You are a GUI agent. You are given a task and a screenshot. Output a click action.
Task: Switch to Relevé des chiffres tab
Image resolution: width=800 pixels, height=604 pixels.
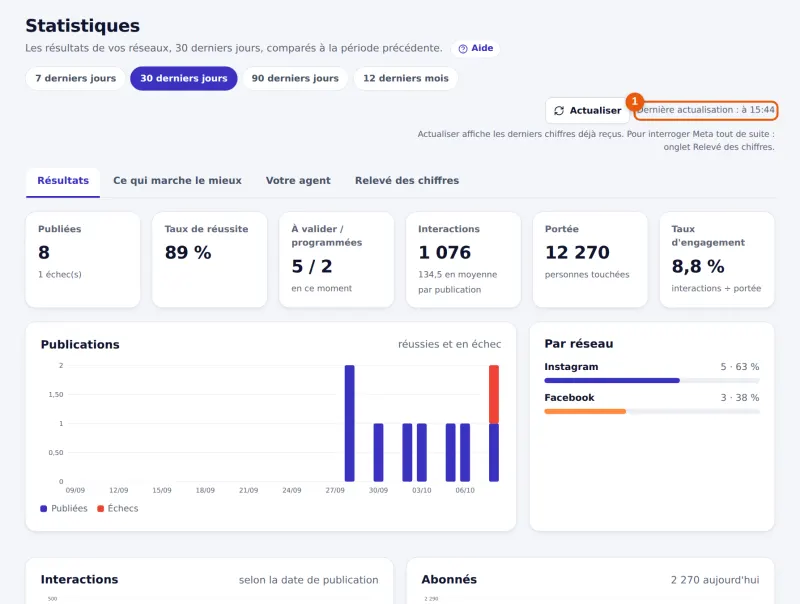407,181
